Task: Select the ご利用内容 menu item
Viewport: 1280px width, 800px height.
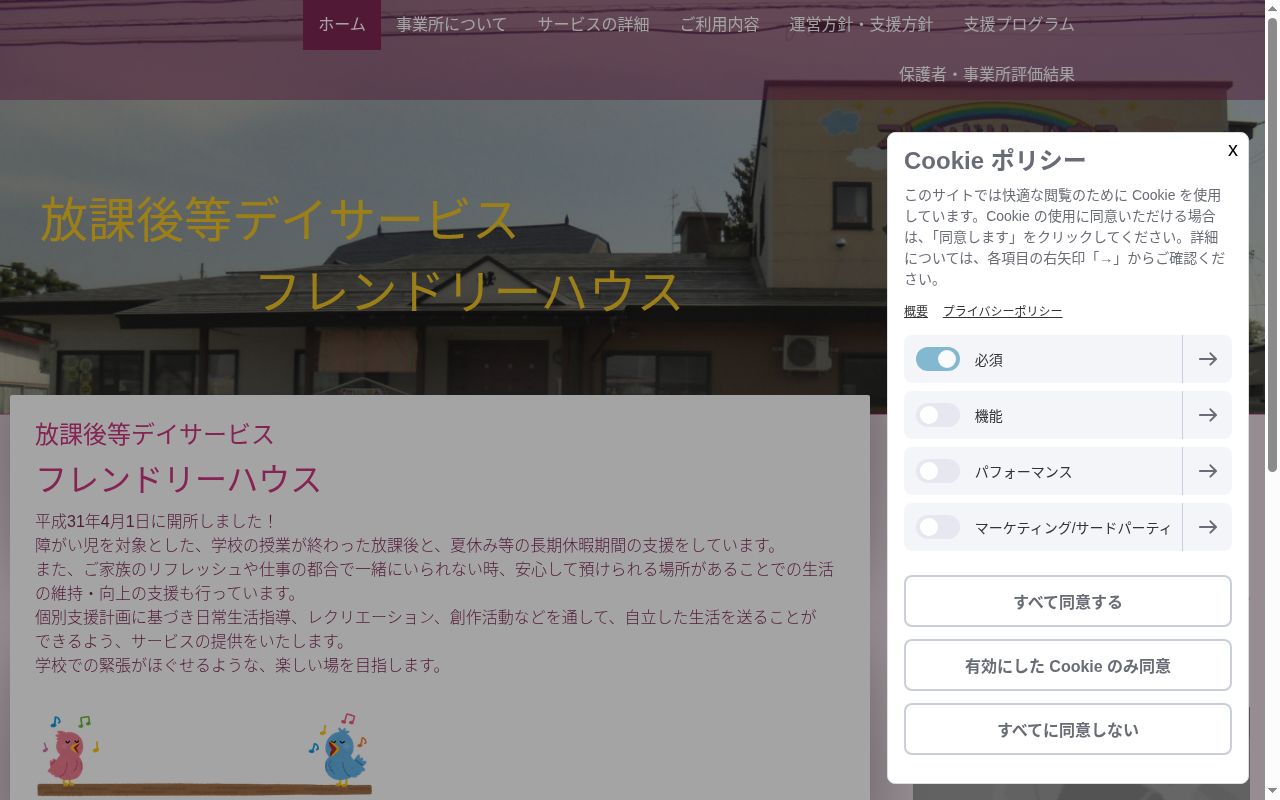Action: coord(719,24)
